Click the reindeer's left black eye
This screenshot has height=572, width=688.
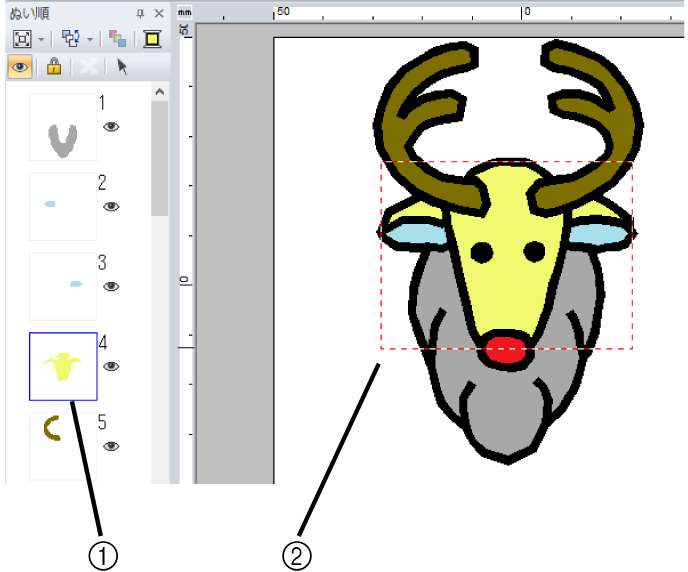click(x=482, y=253)
